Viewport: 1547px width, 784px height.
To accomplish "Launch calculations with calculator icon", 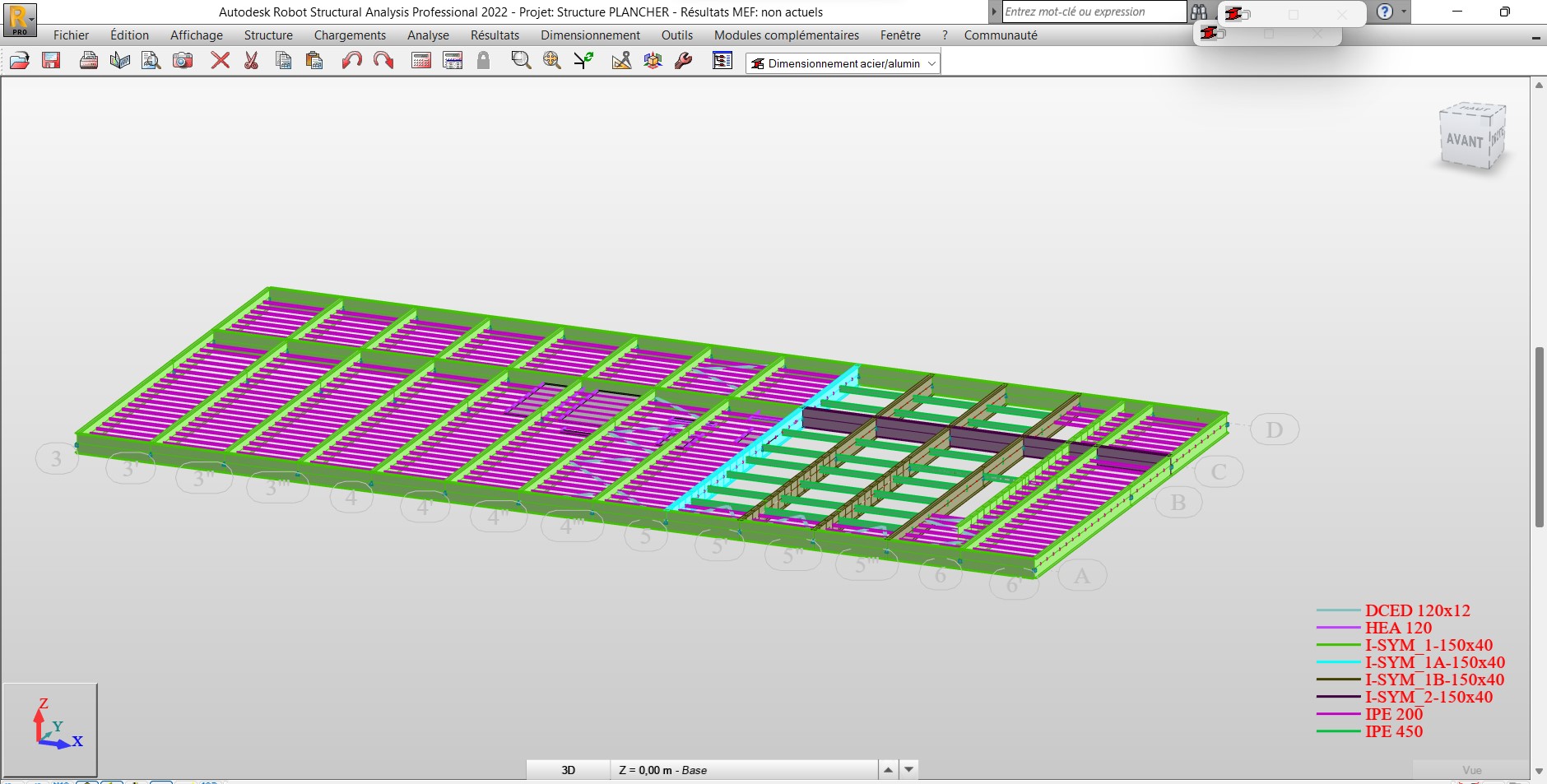I will click(421, 61).
